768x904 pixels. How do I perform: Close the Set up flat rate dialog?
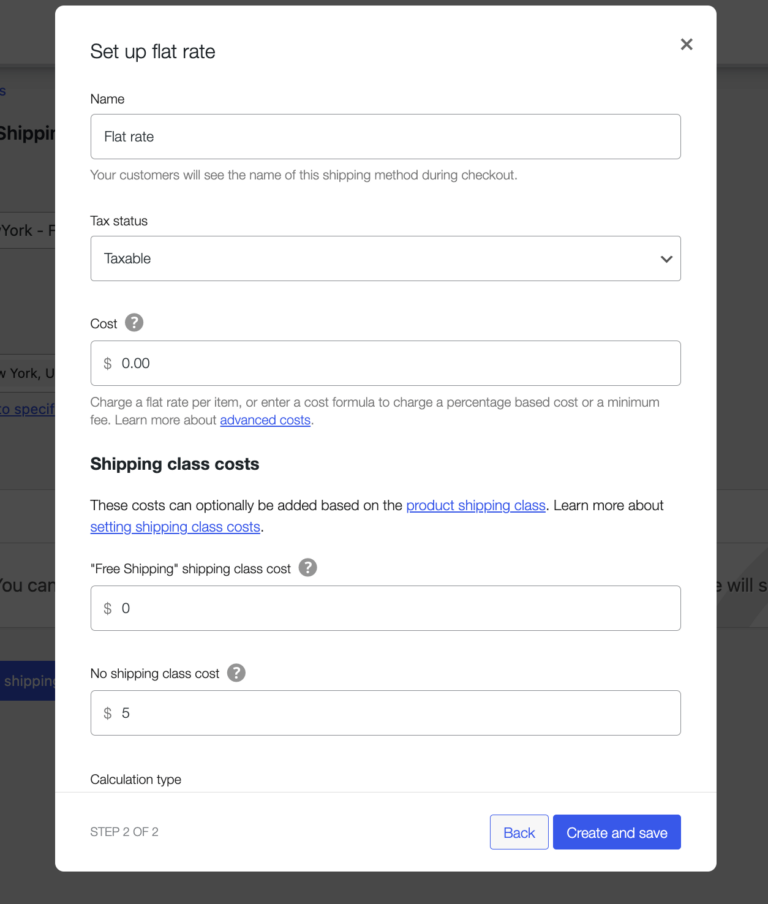[x=686, y=44]
